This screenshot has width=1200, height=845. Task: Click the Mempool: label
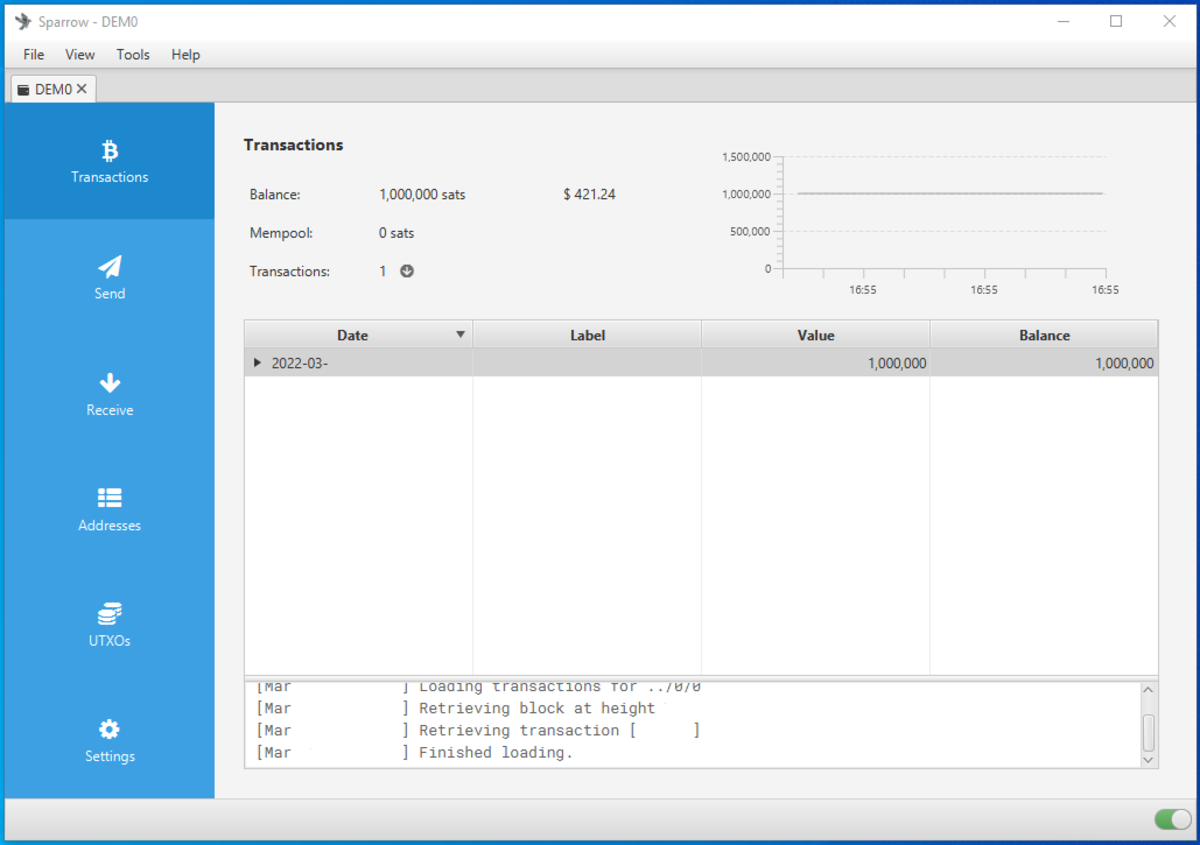point(281,233)
